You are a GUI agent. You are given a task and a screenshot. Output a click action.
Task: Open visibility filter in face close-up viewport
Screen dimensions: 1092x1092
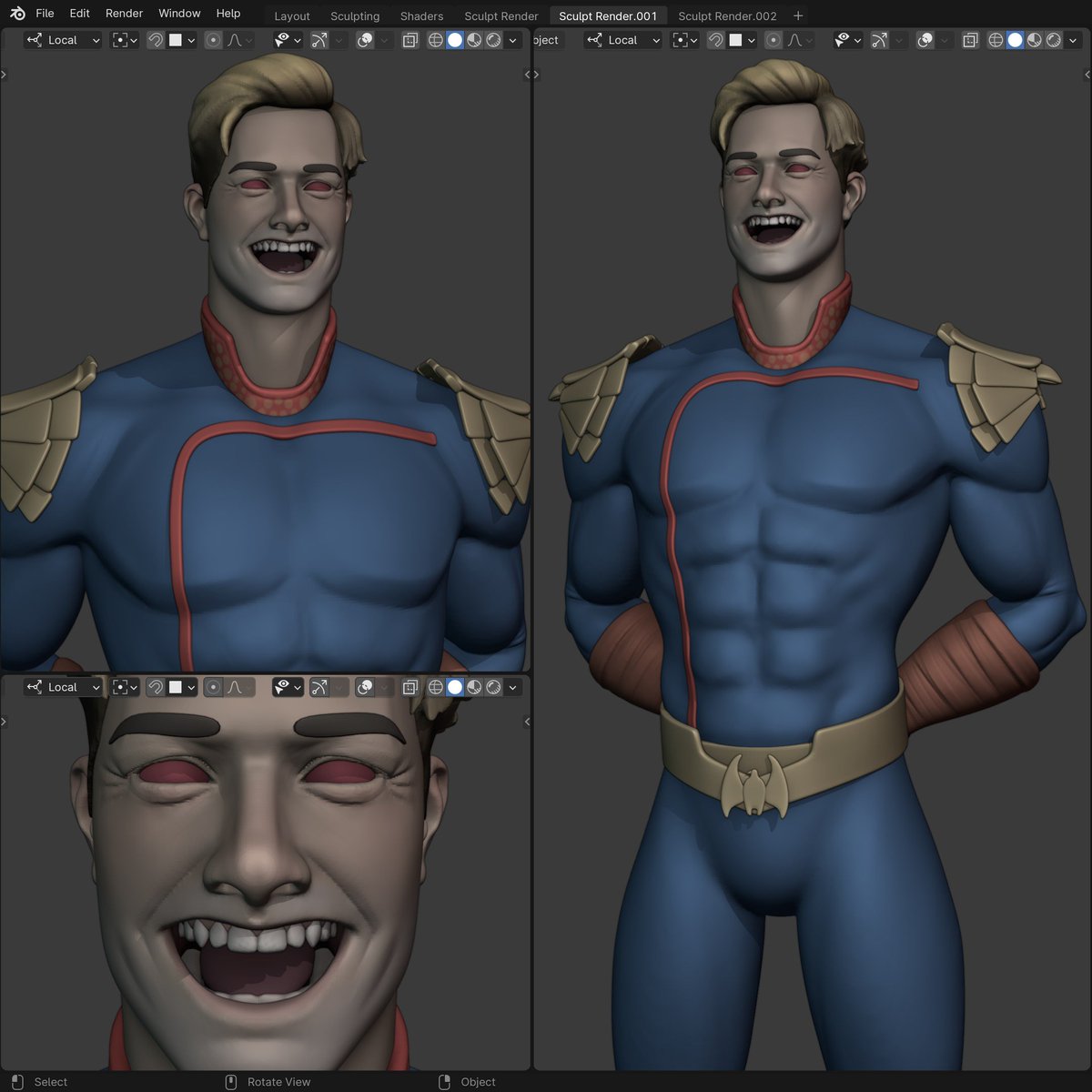coord(288,687)
